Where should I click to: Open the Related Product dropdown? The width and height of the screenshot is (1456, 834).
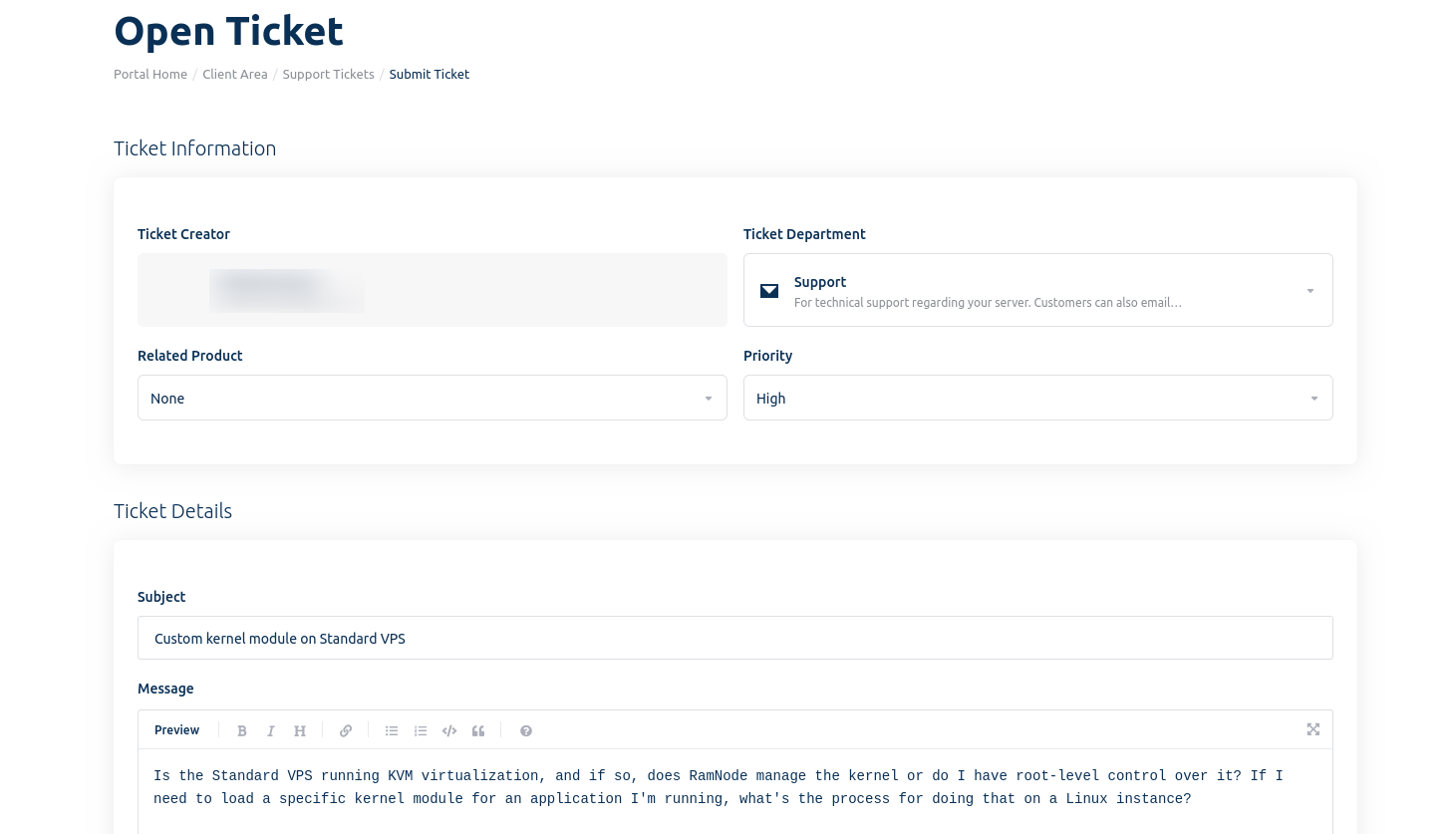433,398
